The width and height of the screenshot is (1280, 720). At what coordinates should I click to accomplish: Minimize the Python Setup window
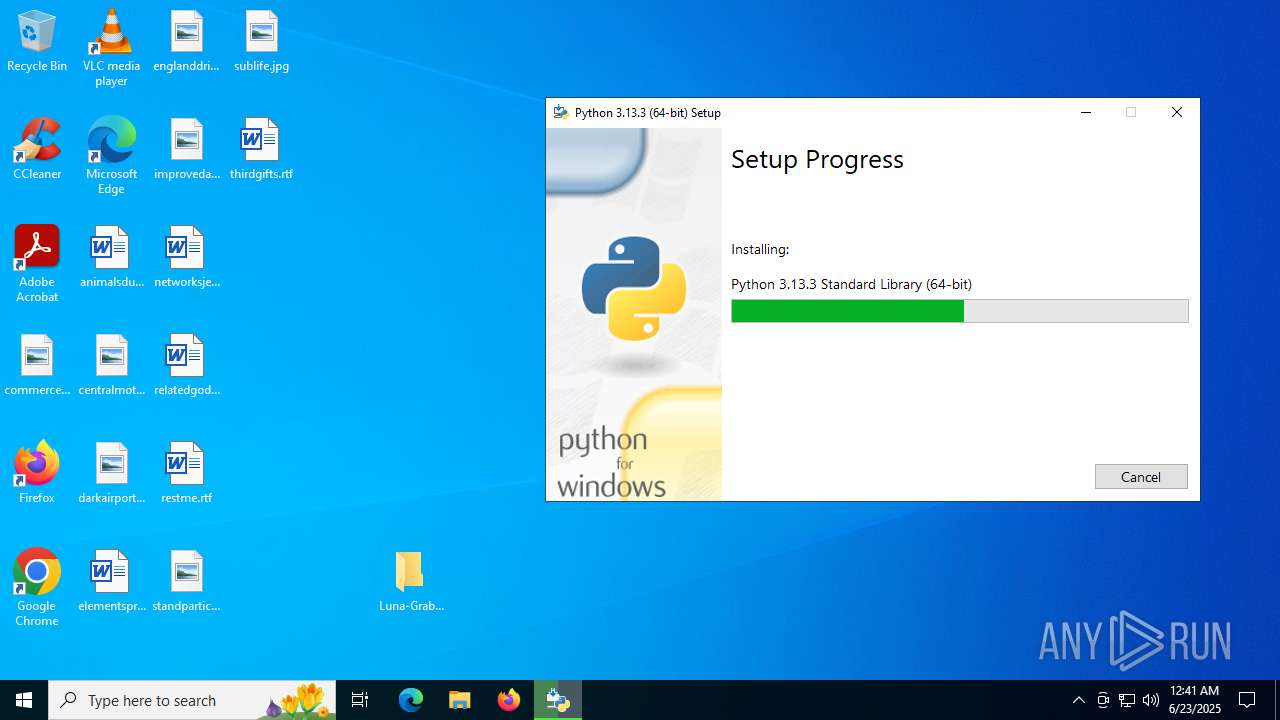pyautogui.click(x=1086, y=112)
